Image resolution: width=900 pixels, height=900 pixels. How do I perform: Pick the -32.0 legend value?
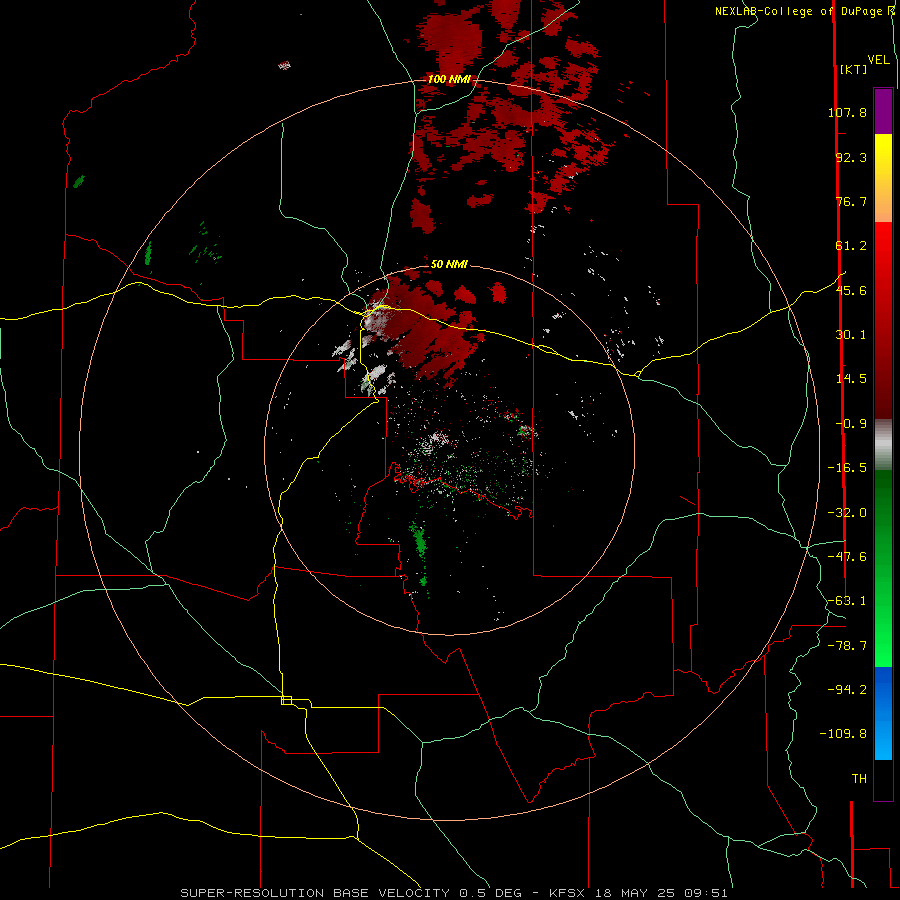tap(847, 513)
